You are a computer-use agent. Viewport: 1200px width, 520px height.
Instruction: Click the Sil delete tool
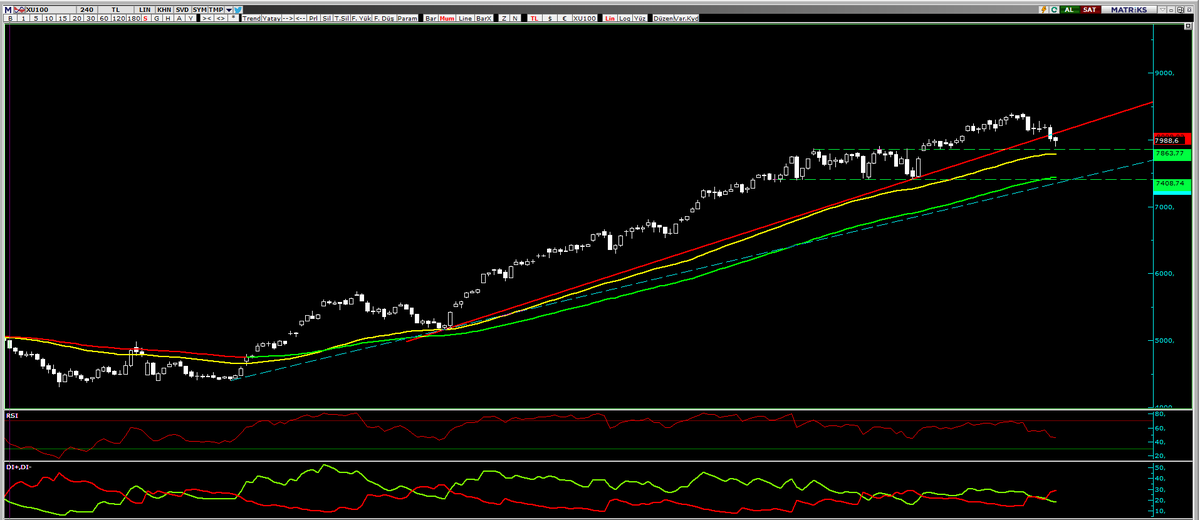[x=327, y=19]
